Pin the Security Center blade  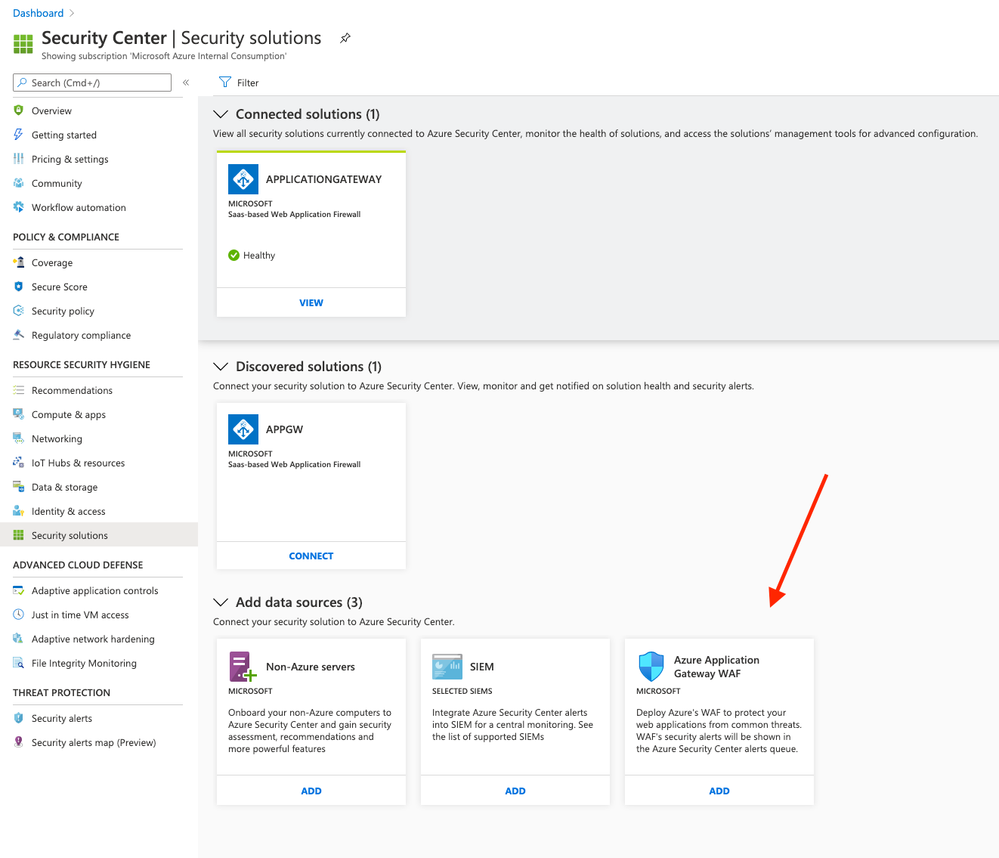click(345, 38)
